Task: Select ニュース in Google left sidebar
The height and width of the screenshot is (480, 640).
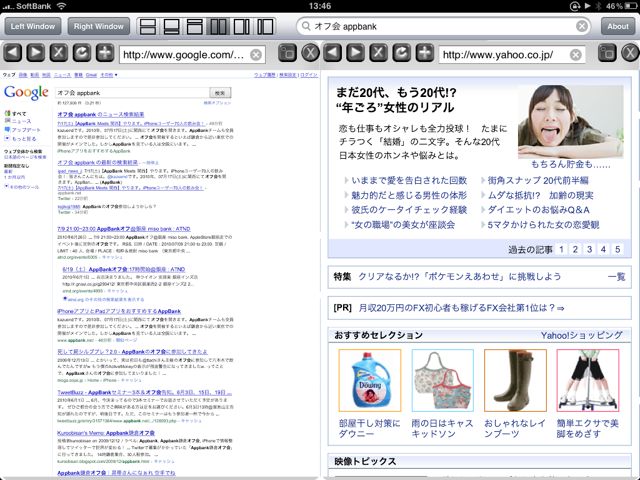Action: click(21, 121)
